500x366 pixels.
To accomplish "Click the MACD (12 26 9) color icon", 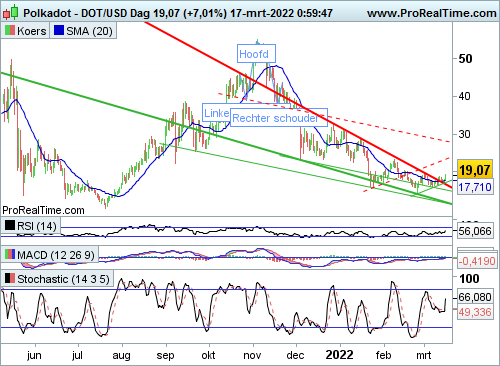I will click(10, 255).
